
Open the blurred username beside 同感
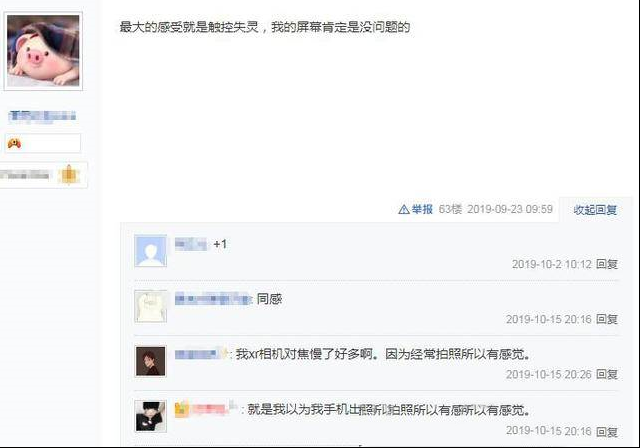tap(213, 299)
